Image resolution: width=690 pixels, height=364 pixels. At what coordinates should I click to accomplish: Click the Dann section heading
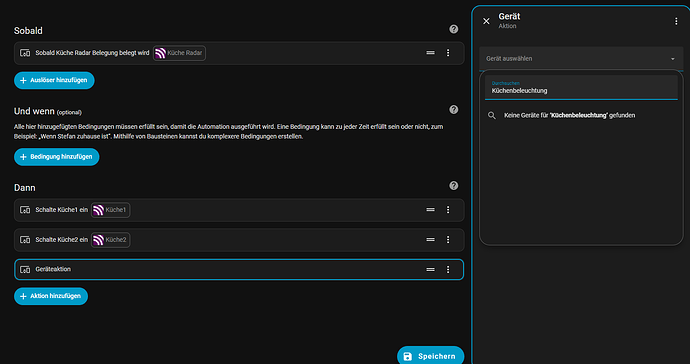[x=25, y=188]
